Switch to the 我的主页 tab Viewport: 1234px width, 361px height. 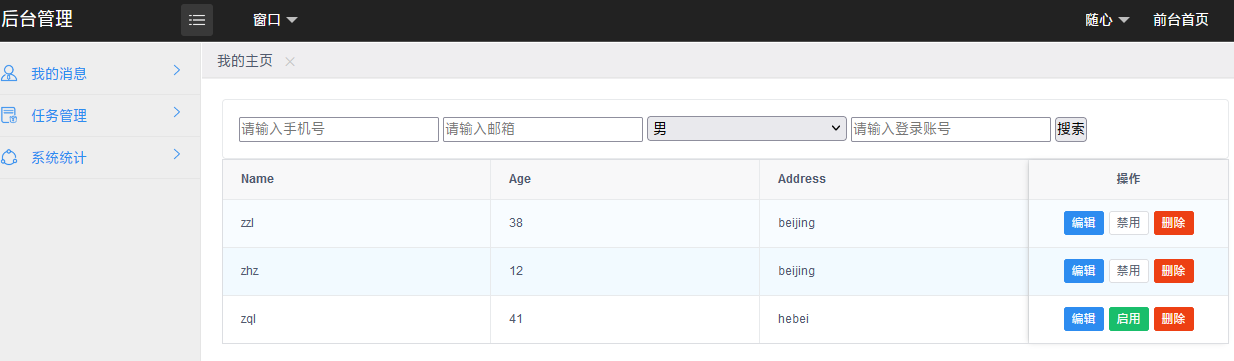pos(245,61)
